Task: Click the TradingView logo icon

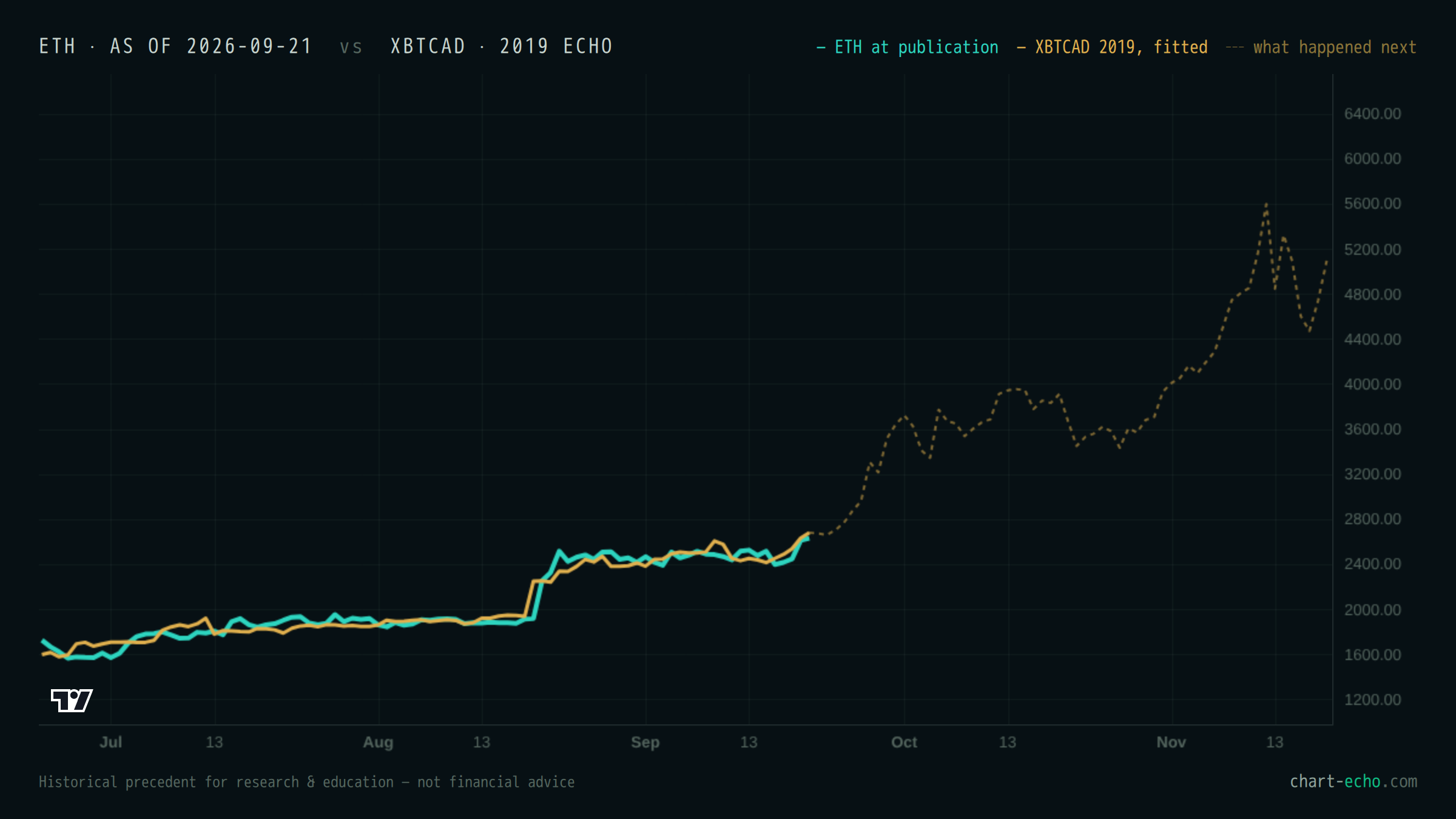Action: (72, 700)
